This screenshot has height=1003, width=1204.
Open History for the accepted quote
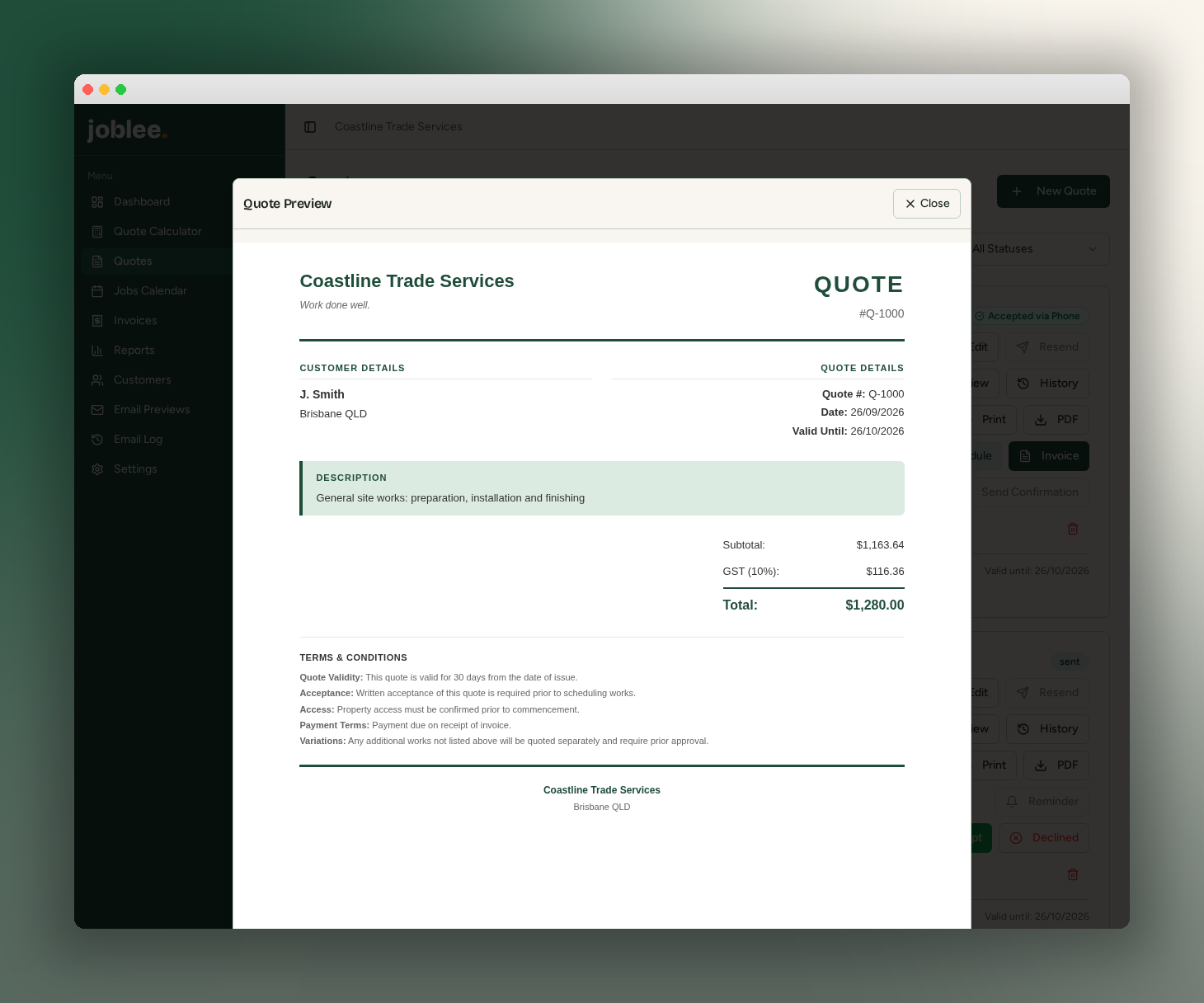point(1047,384)
